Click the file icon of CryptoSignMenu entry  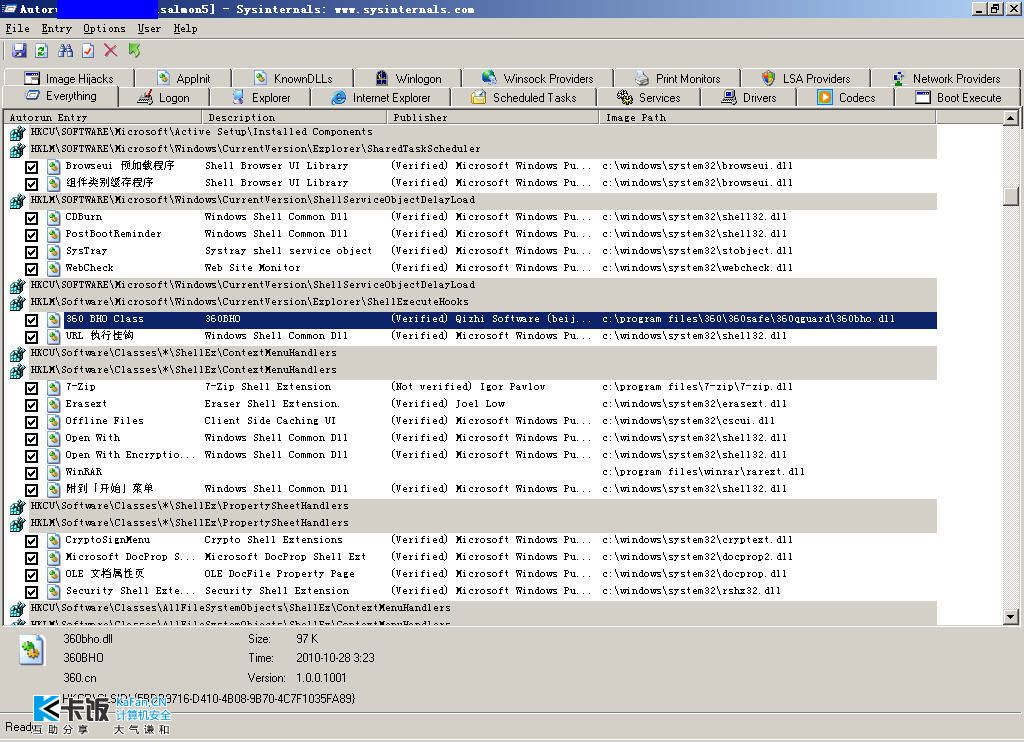coord(54,540)
